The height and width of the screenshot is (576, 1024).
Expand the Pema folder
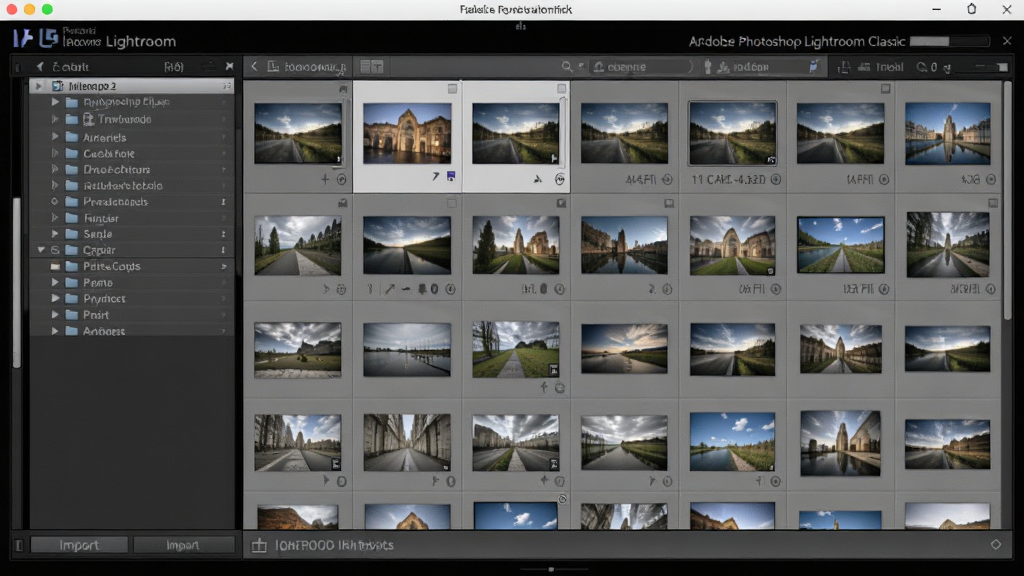(x=55, y=282)
